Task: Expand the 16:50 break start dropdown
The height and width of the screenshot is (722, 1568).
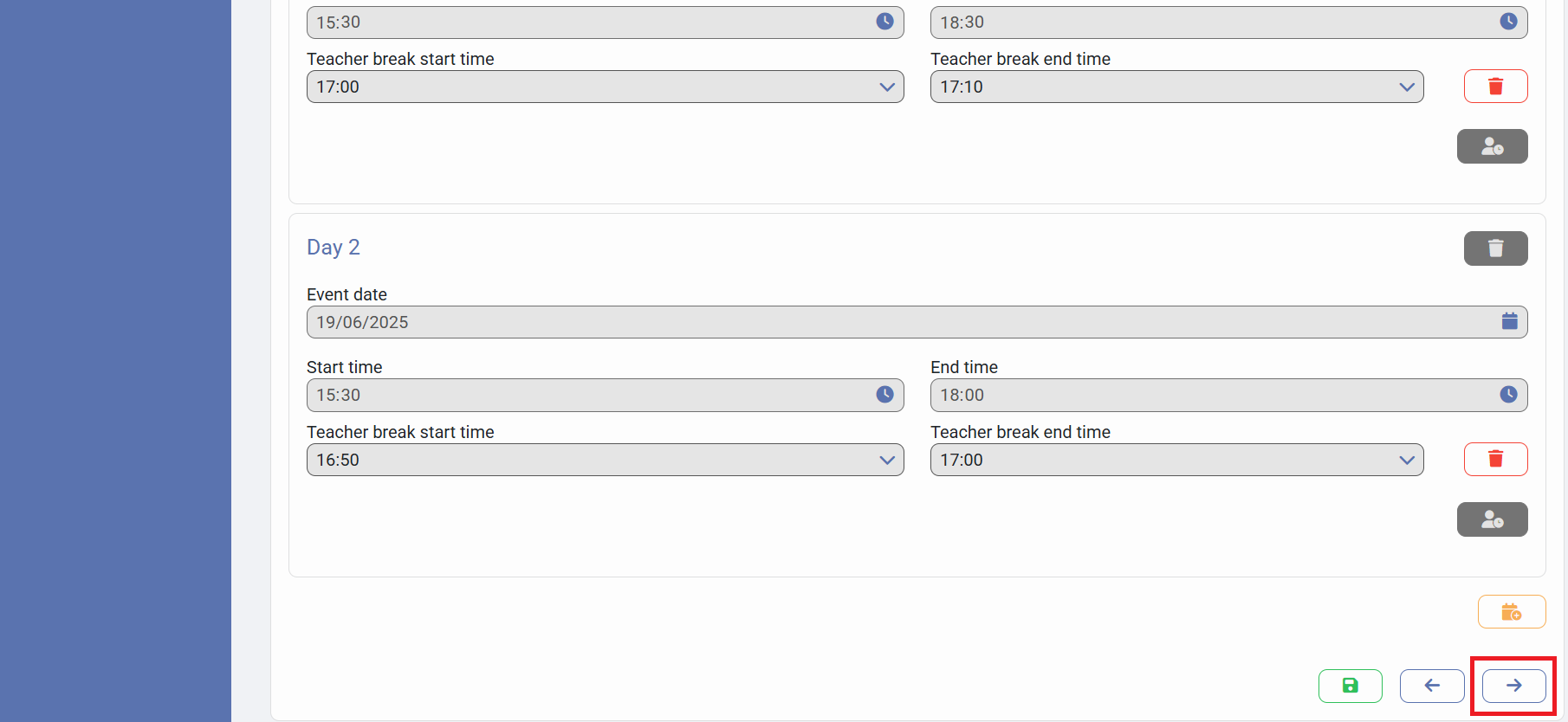Action: point(886,460)
